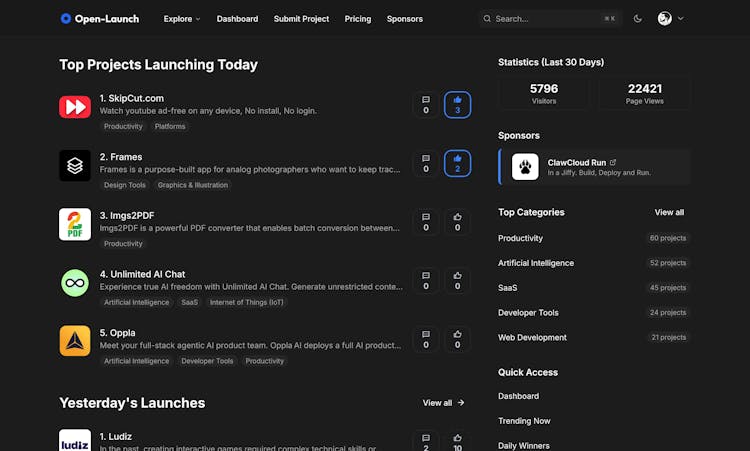
Task: Click the Internet of Things (IoT) tag
Action: 246,302
